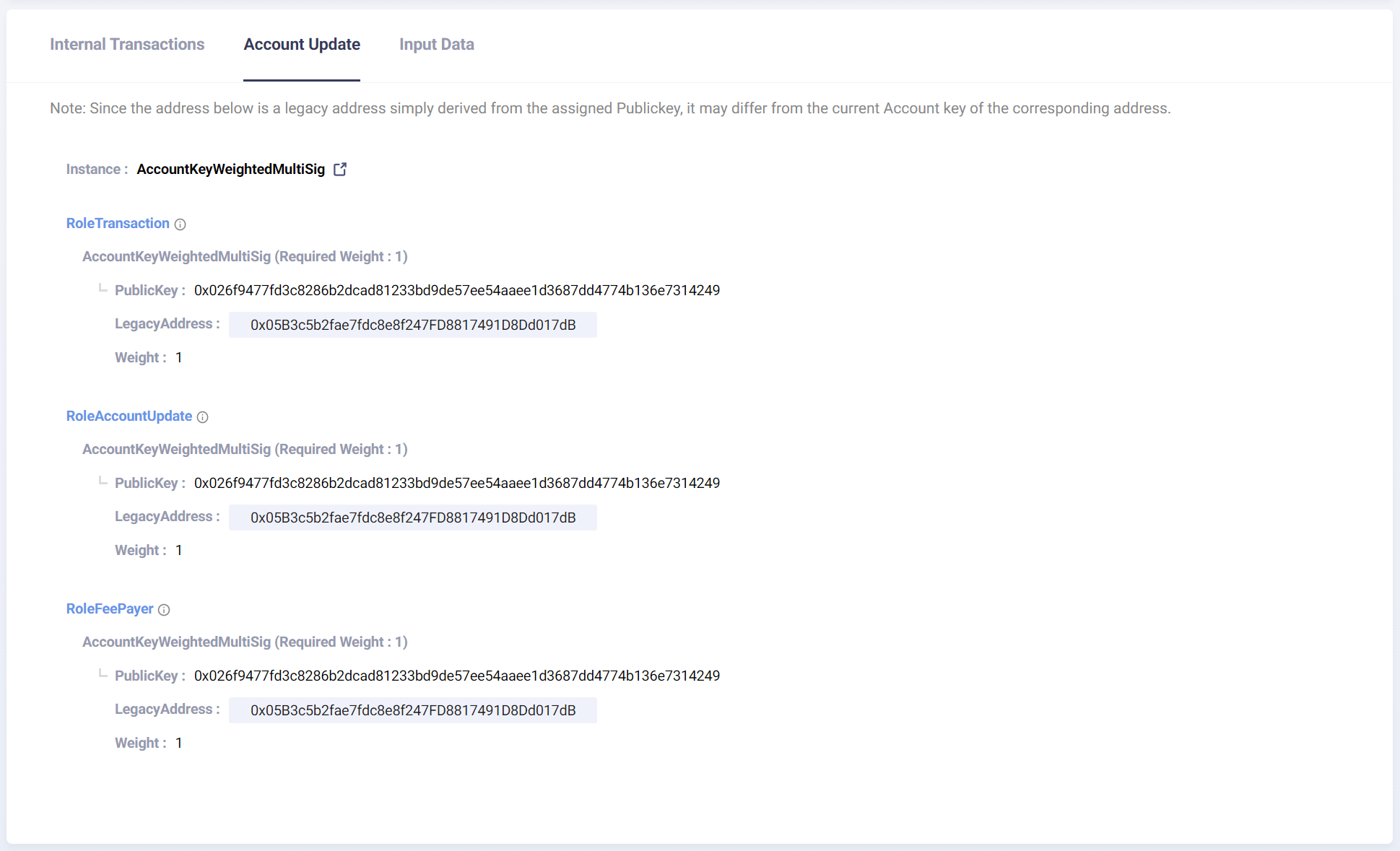Click the legacy address note text

(610, 108)
